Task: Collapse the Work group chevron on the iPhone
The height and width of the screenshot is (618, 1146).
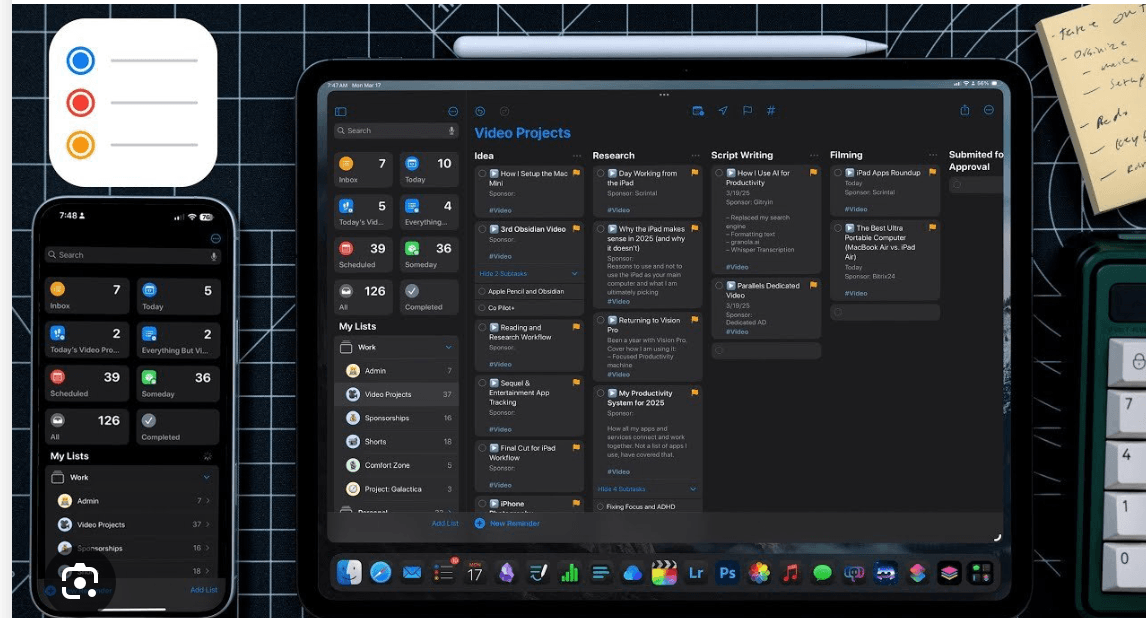Action: [x=207, y=478]
